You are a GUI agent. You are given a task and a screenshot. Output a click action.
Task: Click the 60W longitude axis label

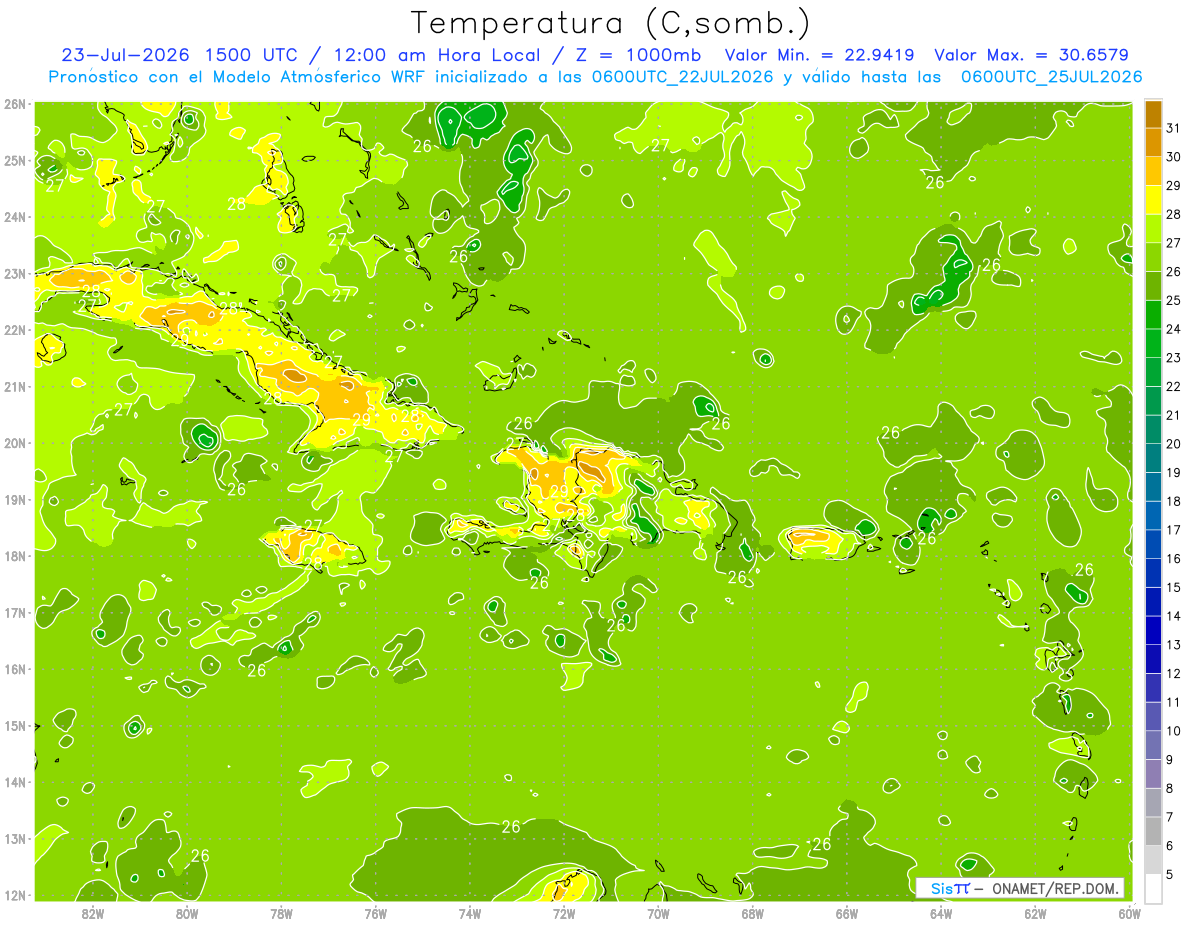[x=1129, y=913]
